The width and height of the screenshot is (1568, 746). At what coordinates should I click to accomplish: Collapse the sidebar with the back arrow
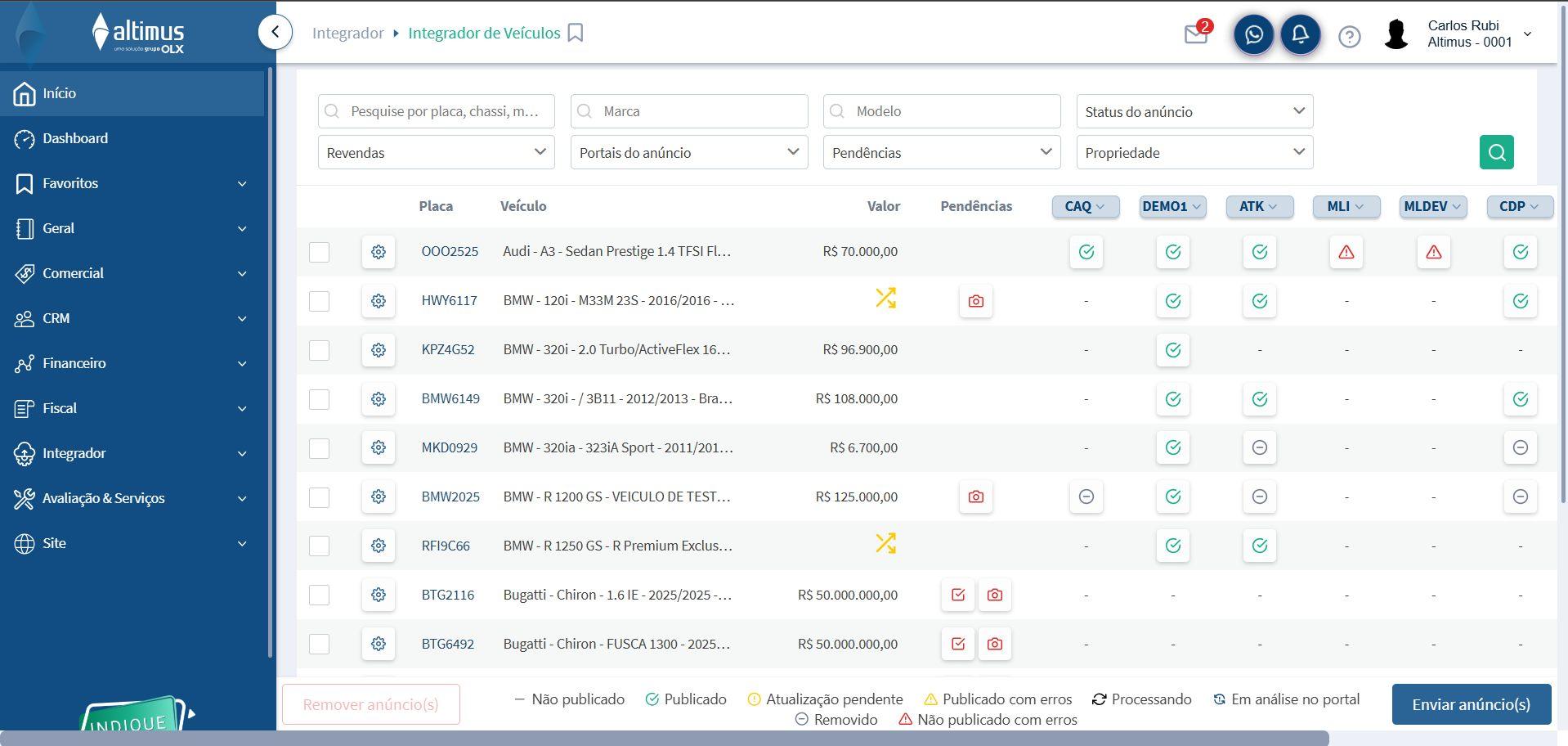tap(276, 33)
